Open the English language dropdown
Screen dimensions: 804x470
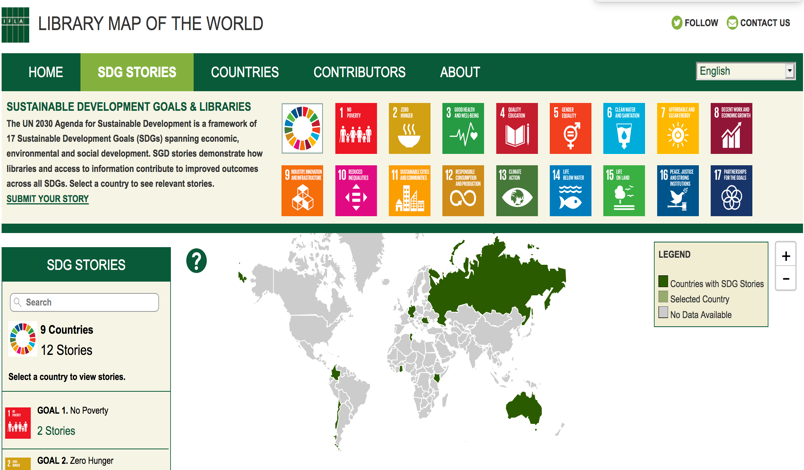pyautogui.click(x=745, y=71)
